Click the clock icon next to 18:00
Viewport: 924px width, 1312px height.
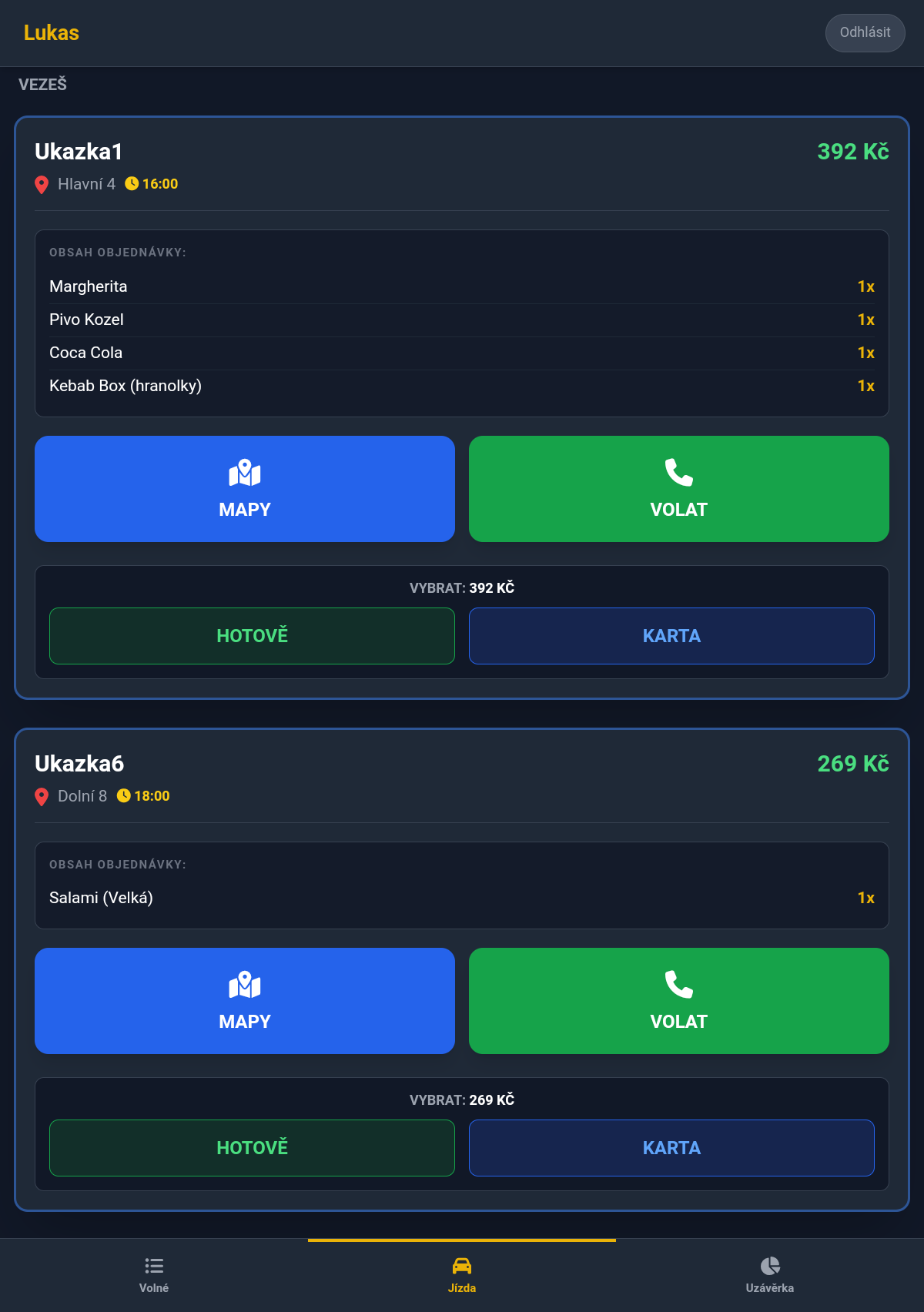[124, 795]
